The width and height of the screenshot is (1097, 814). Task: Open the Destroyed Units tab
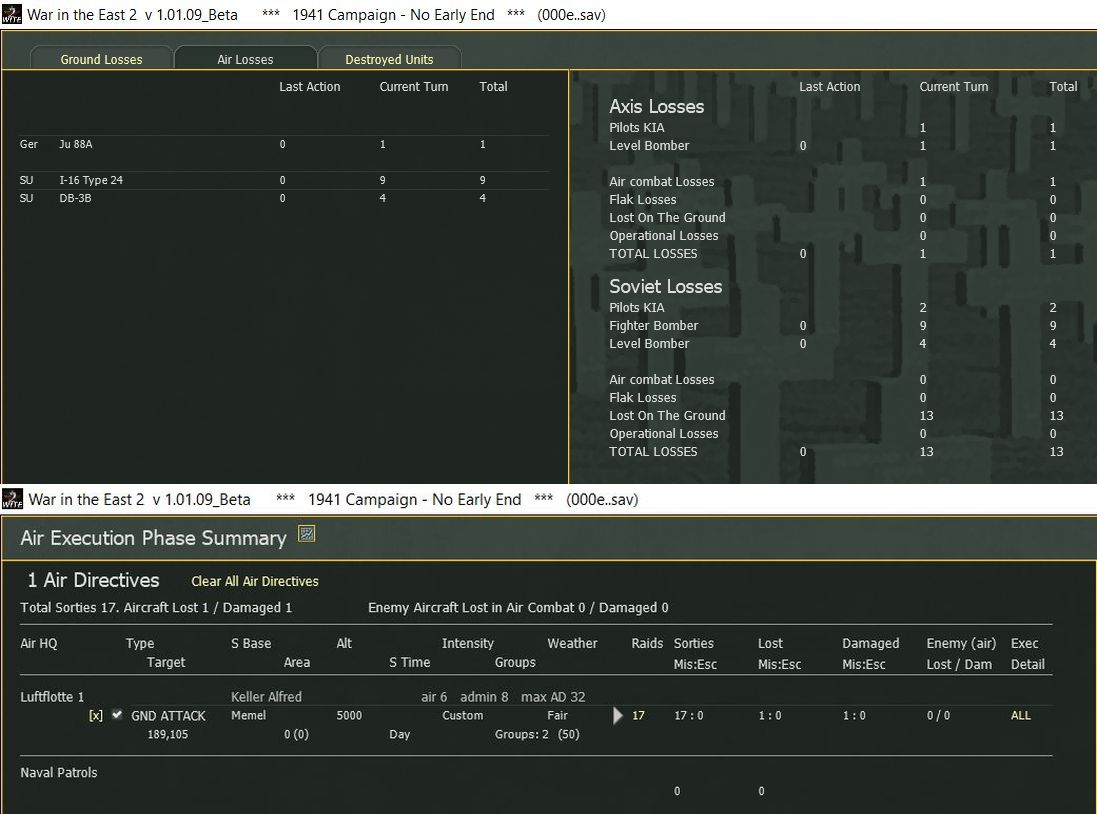click(x=389, y=59)
